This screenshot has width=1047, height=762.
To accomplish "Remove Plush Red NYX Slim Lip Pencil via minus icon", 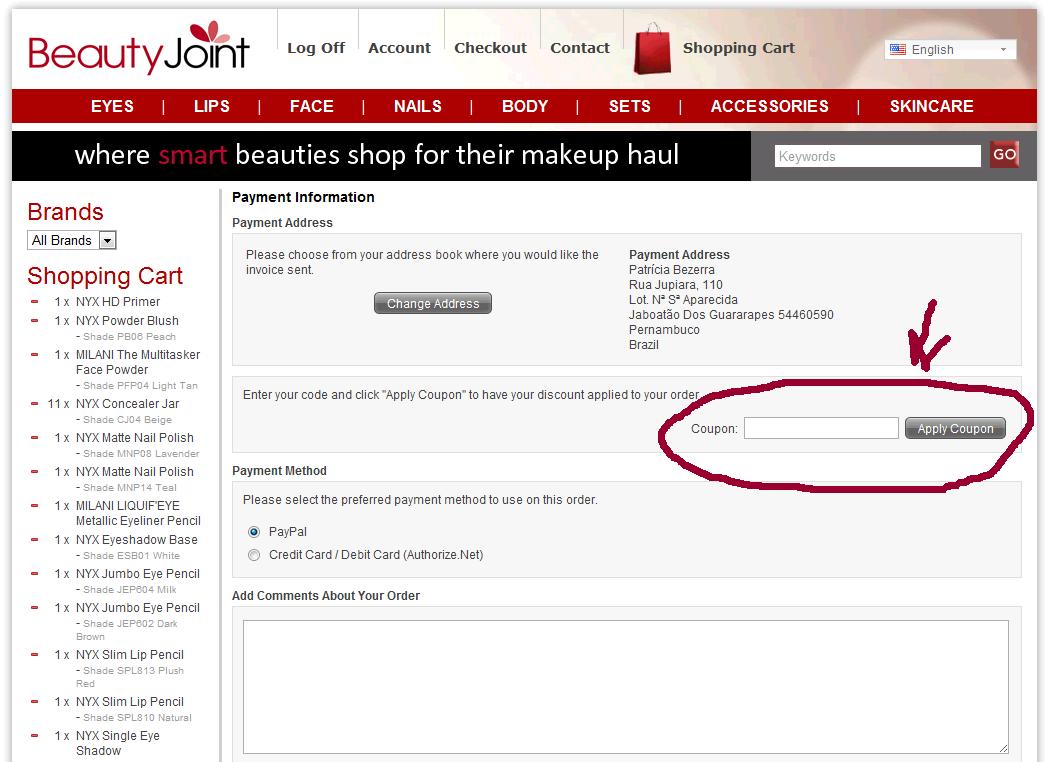I will pos(35,654).
